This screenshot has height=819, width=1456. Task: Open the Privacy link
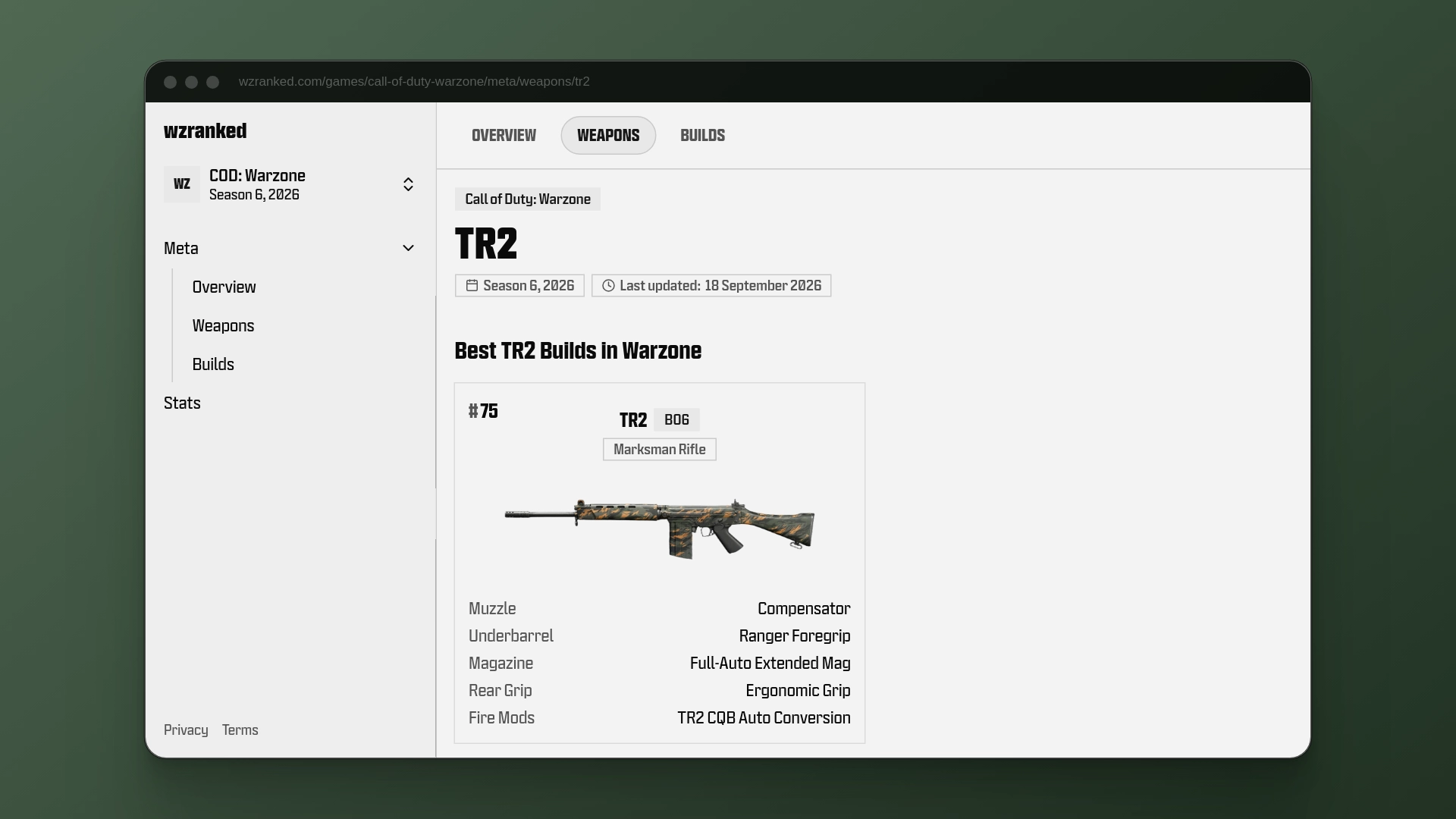pyautogui.click(x=186, y=730)
